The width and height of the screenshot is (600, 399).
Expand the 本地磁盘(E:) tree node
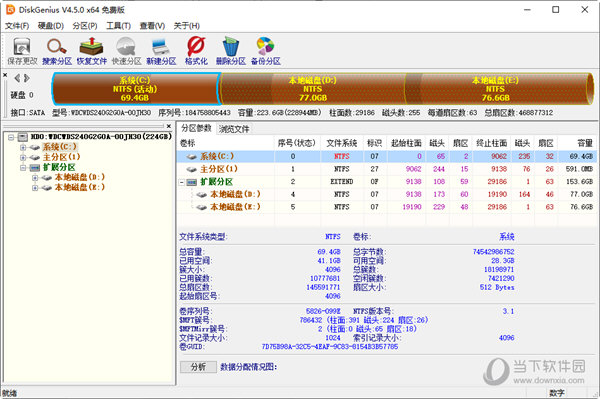35,188
